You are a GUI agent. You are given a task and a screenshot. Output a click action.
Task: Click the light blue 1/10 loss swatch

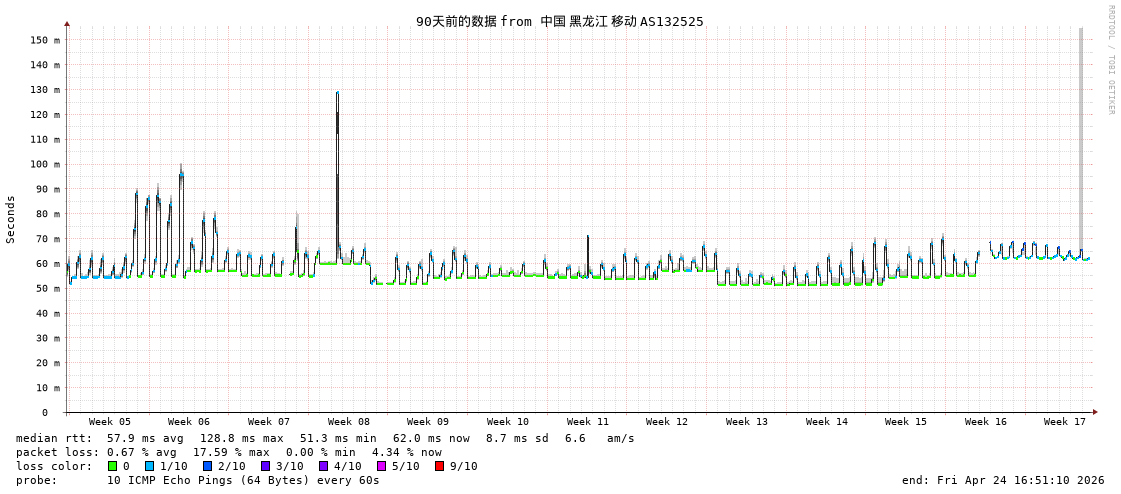[150, 466]
